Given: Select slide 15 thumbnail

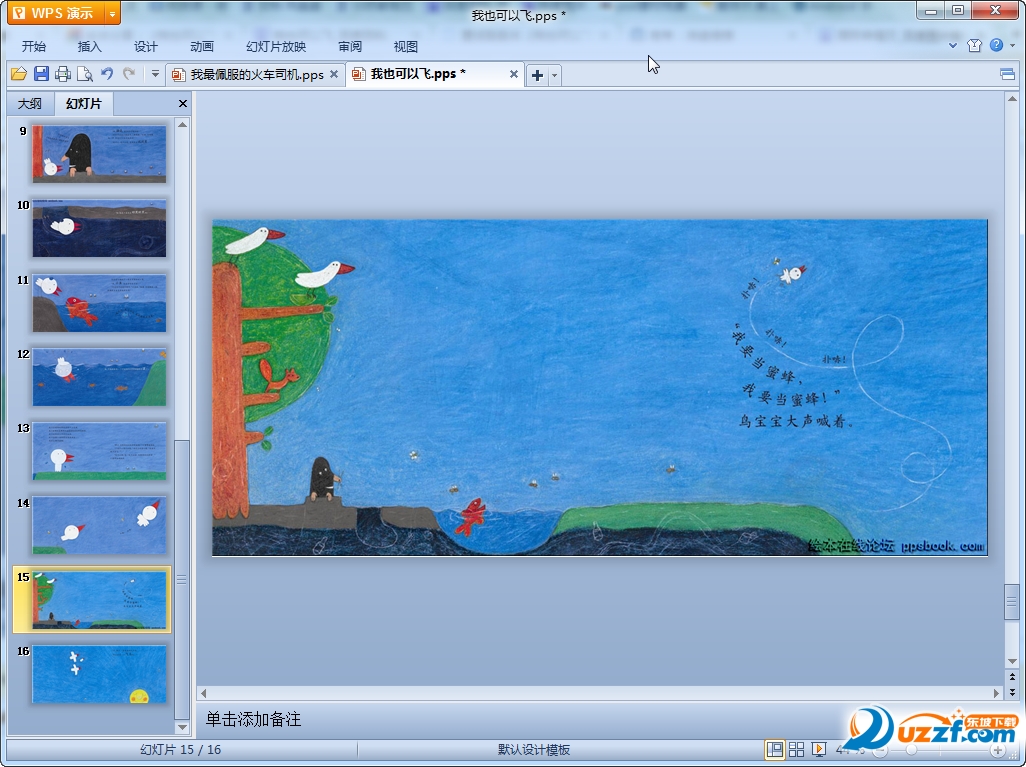Looking at the screenshot, I should (99, 599).
